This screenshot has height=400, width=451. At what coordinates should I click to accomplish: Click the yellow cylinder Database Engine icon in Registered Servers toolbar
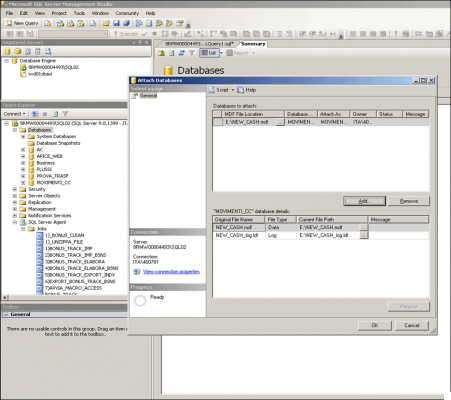click(x=8, y=51)
